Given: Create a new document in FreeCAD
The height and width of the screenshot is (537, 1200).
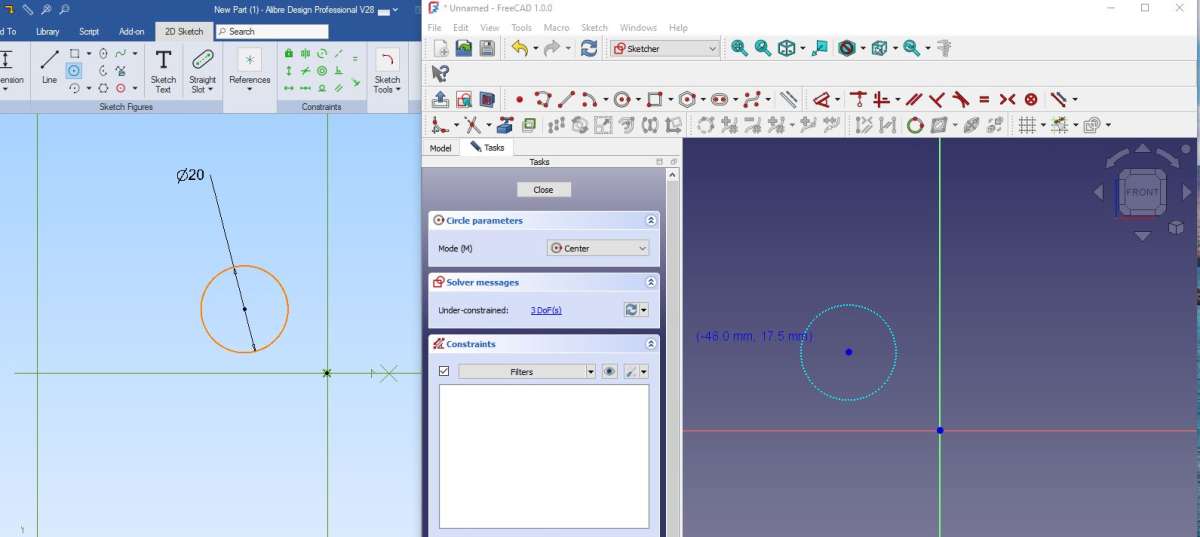Looking at the screenshot, I should tap(441, 48).
